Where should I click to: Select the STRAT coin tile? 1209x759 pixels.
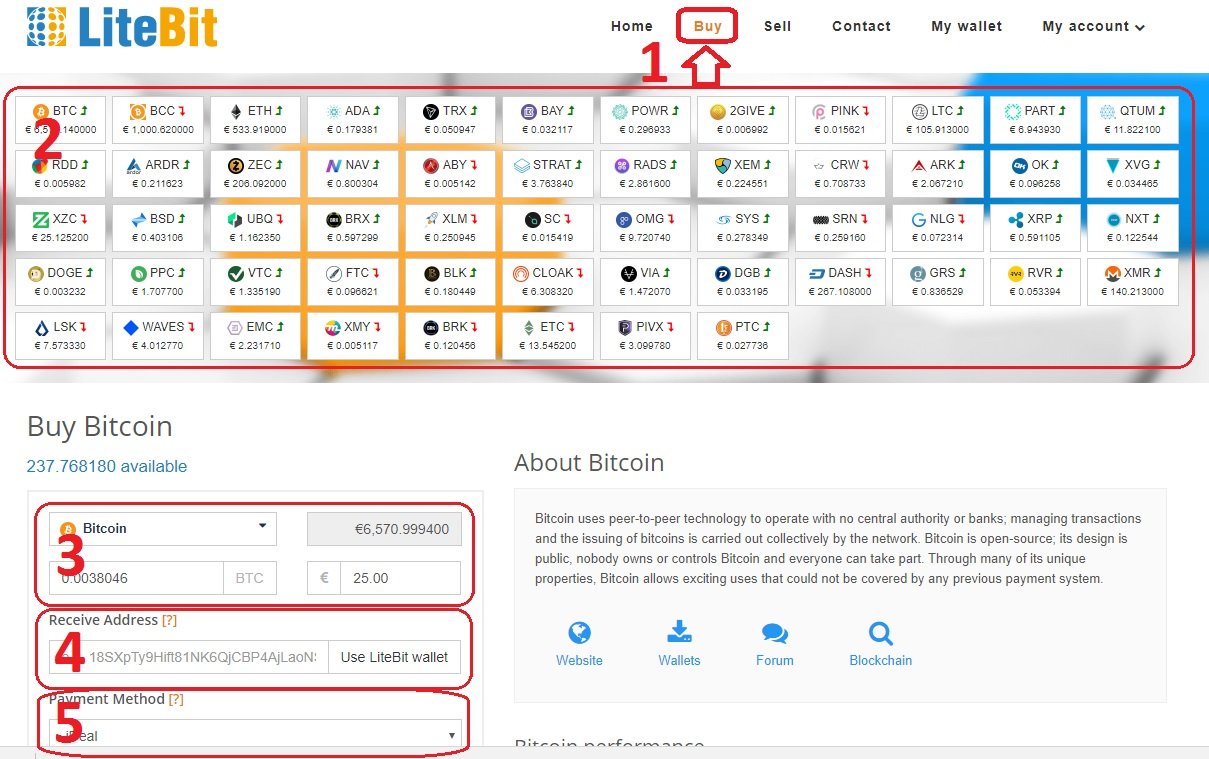point(549,174)
